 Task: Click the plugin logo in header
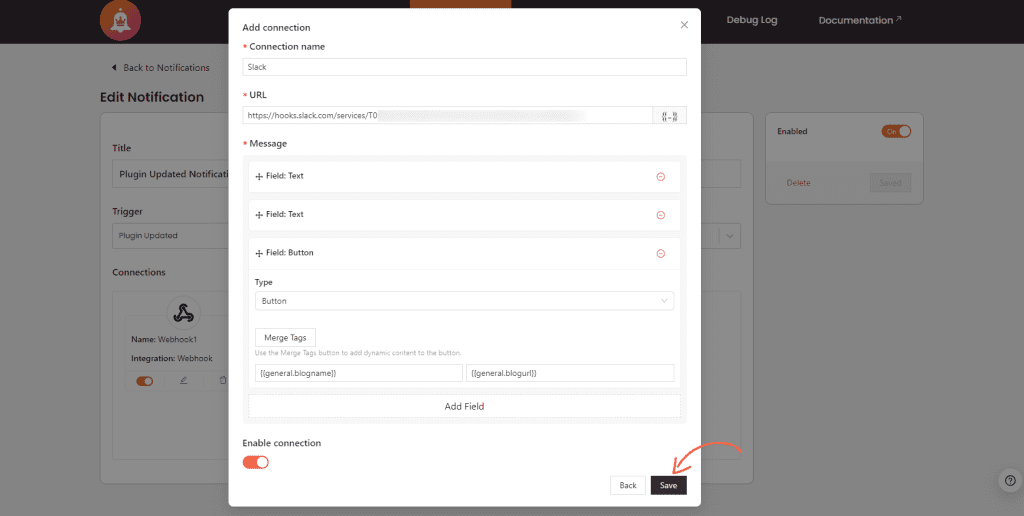click(120, 20)
